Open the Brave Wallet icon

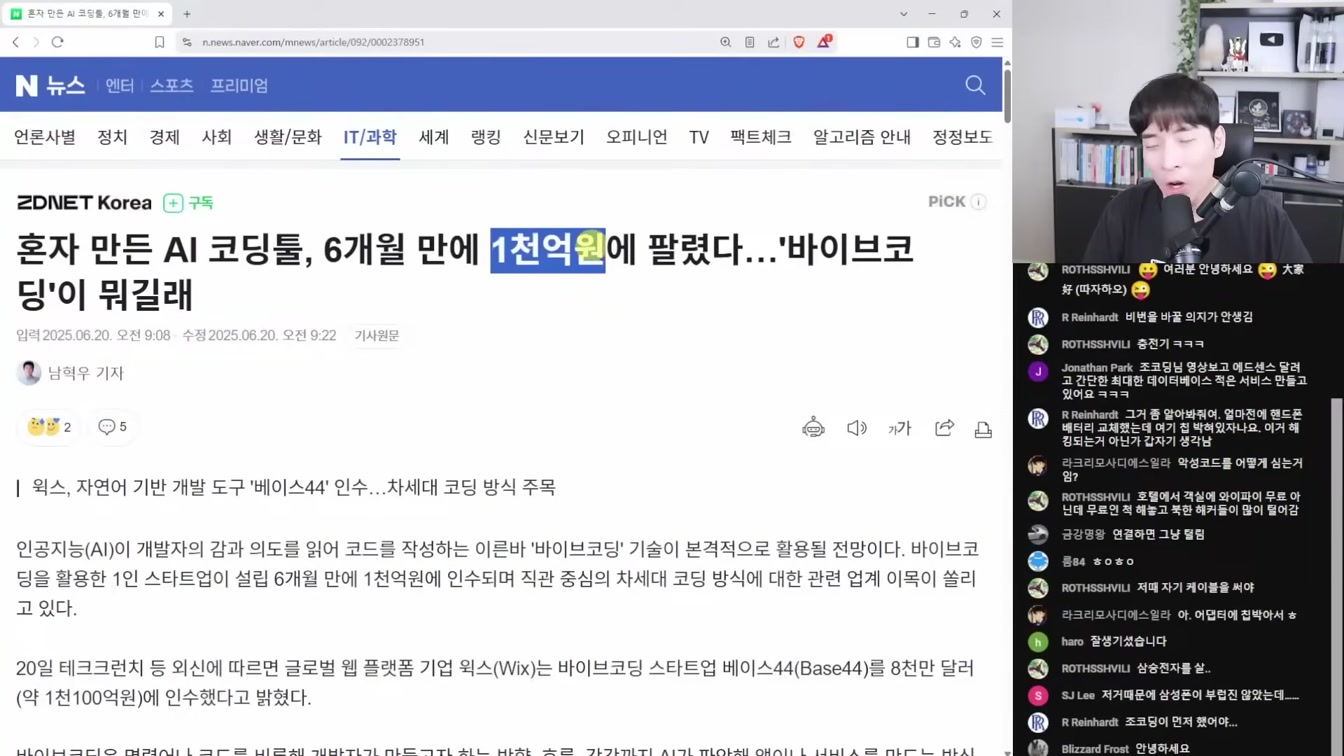click(934, 42)
